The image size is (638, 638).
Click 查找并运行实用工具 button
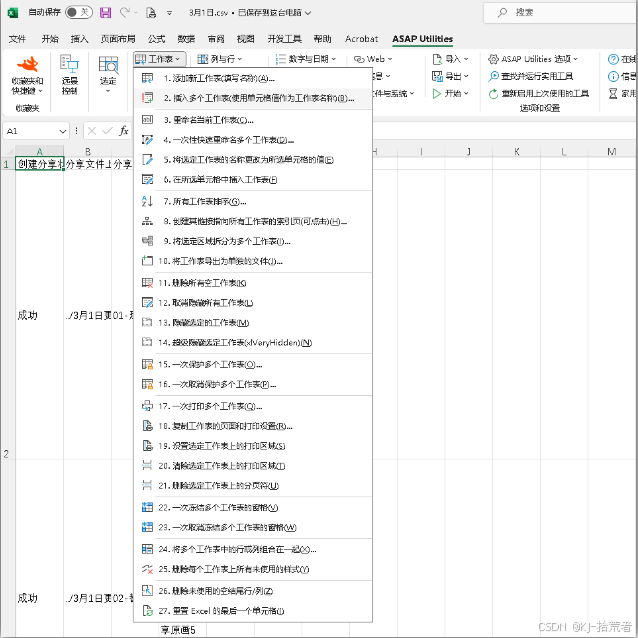click(531, 76)
